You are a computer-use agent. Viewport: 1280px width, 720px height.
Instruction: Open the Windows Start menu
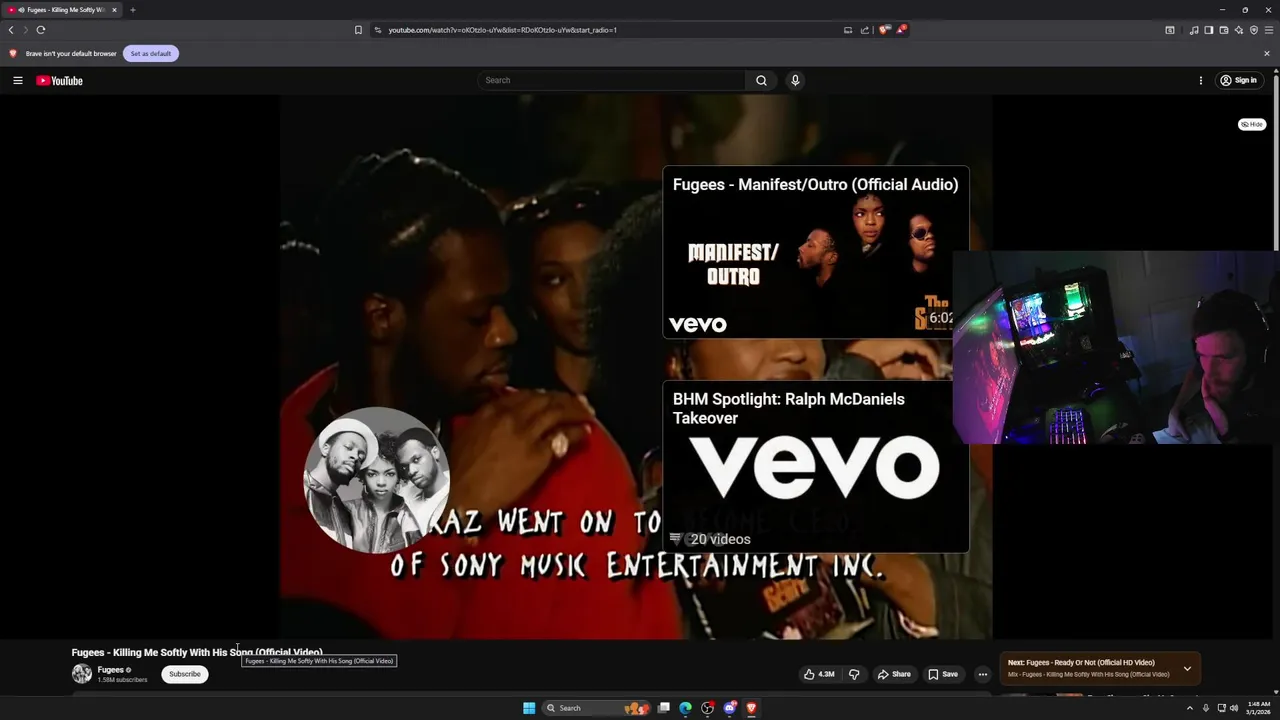tap(529, 708)
